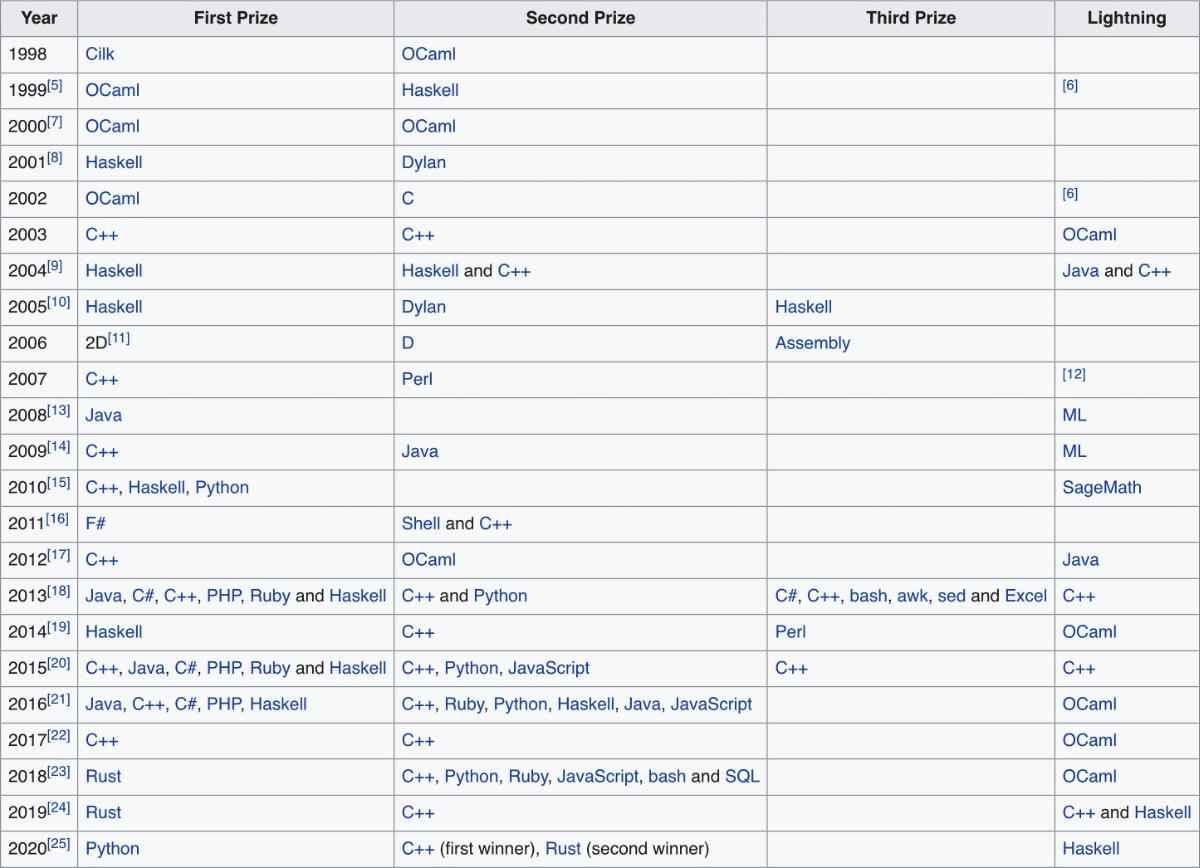
Task: Click footnote [12] in 2007 Lightning cell
Action: tap(1074, 375)
